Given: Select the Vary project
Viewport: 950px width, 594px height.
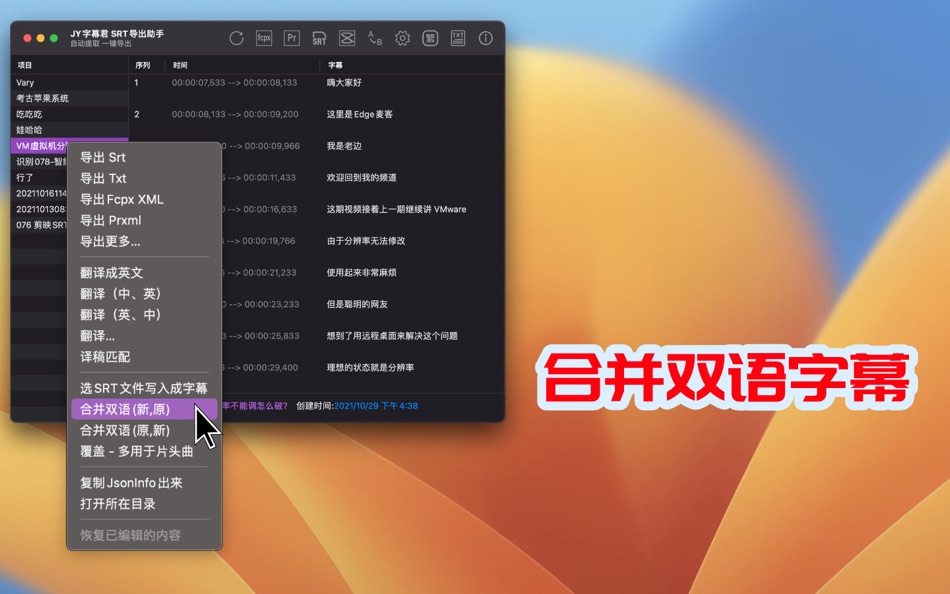Looking at the screenshot, I should [70, 82].
